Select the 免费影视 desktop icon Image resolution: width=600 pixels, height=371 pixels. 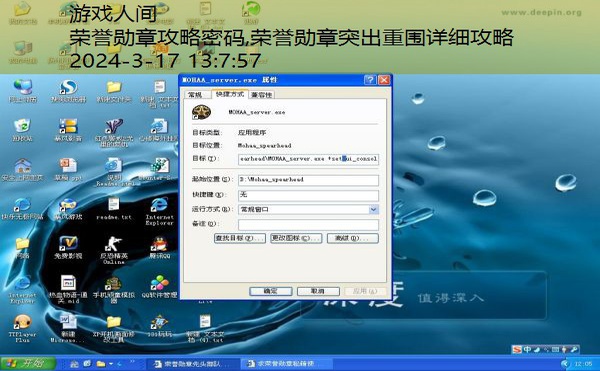[68, 248]
